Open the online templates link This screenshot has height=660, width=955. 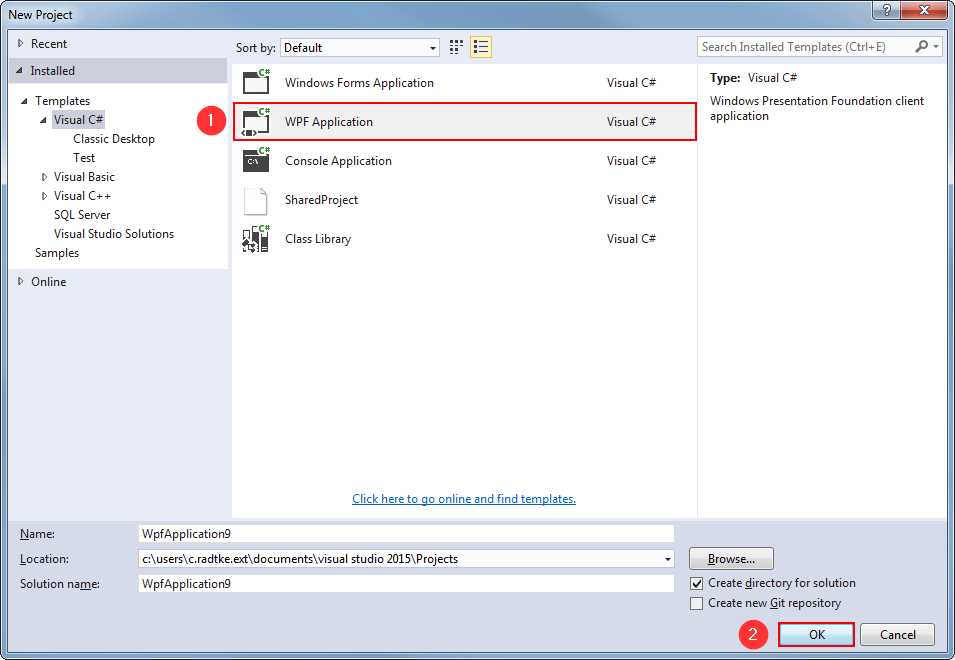(x=464, y=499)
